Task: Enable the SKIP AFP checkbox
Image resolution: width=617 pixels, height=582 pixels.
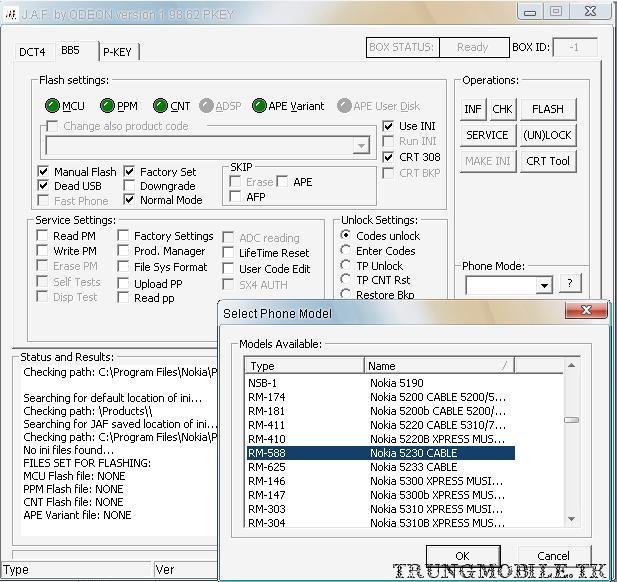Action: tap(235, 196)
